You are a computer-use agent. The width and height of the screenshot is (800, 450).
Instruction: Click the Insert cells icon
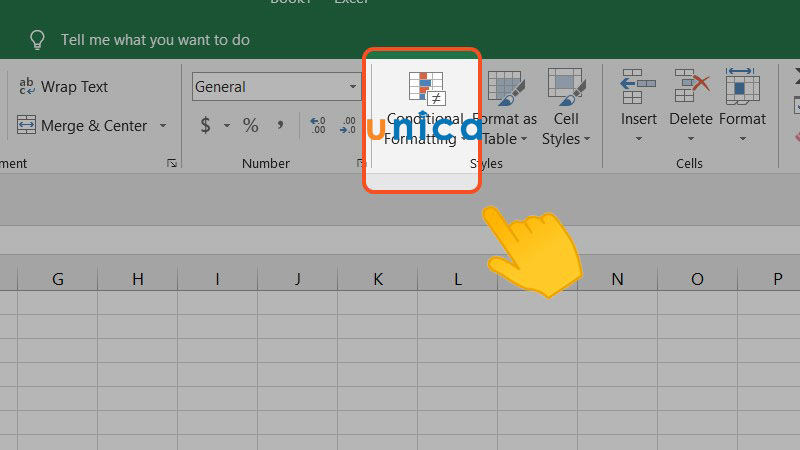tap(638, 87)
